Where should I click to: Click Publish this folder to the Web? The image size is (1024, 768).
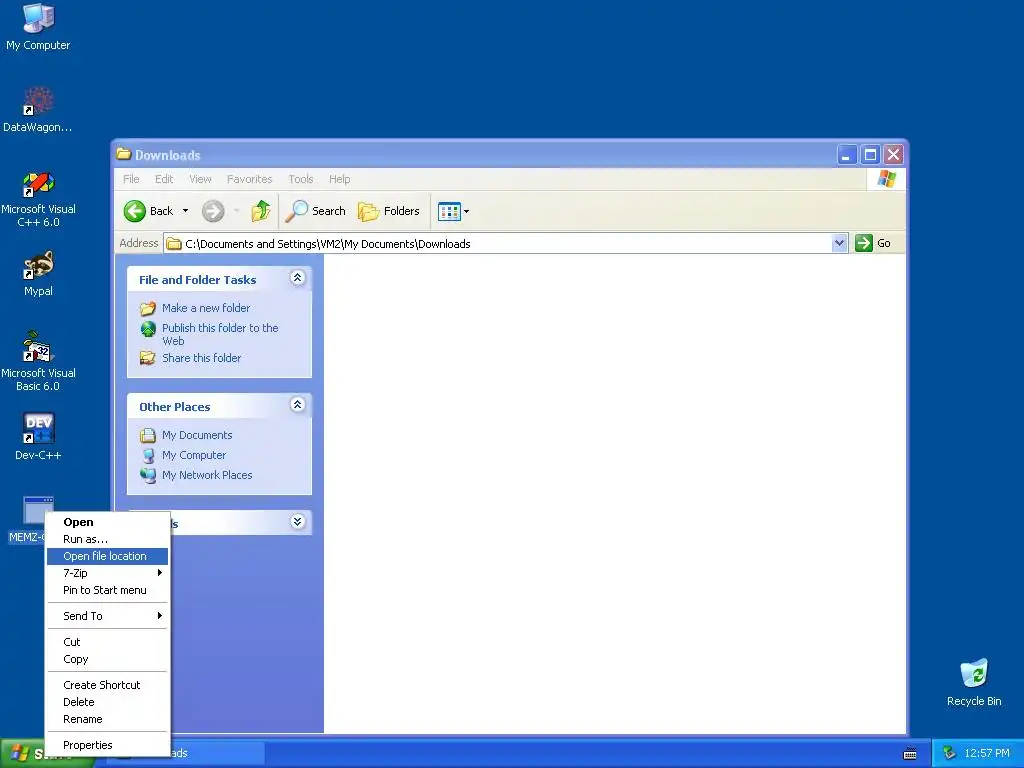tap(220, 334)
